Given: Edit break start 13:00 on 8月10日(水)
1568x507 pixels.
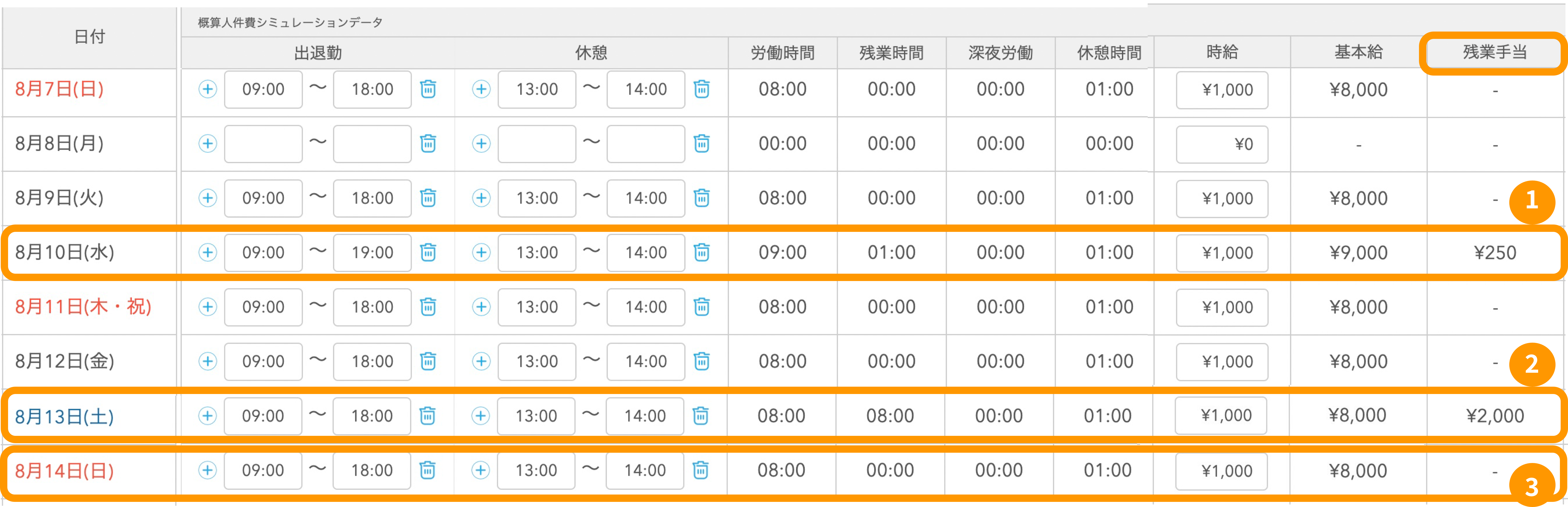Looking at the screenshot, I should pyautogui.click(x=537, y=253).
